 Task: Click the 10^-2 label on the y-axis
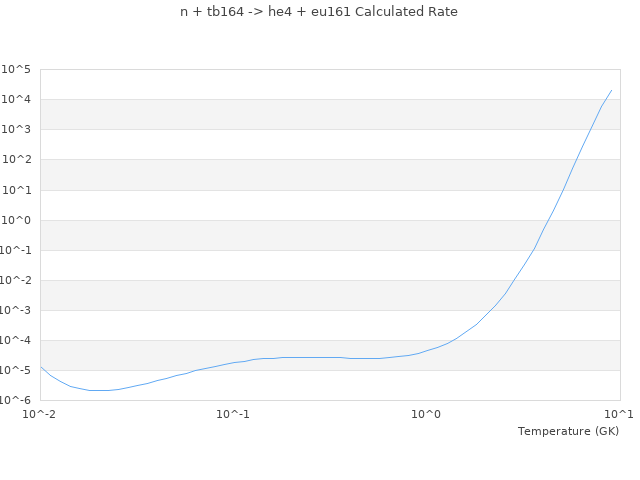click(x=16, y=280)
